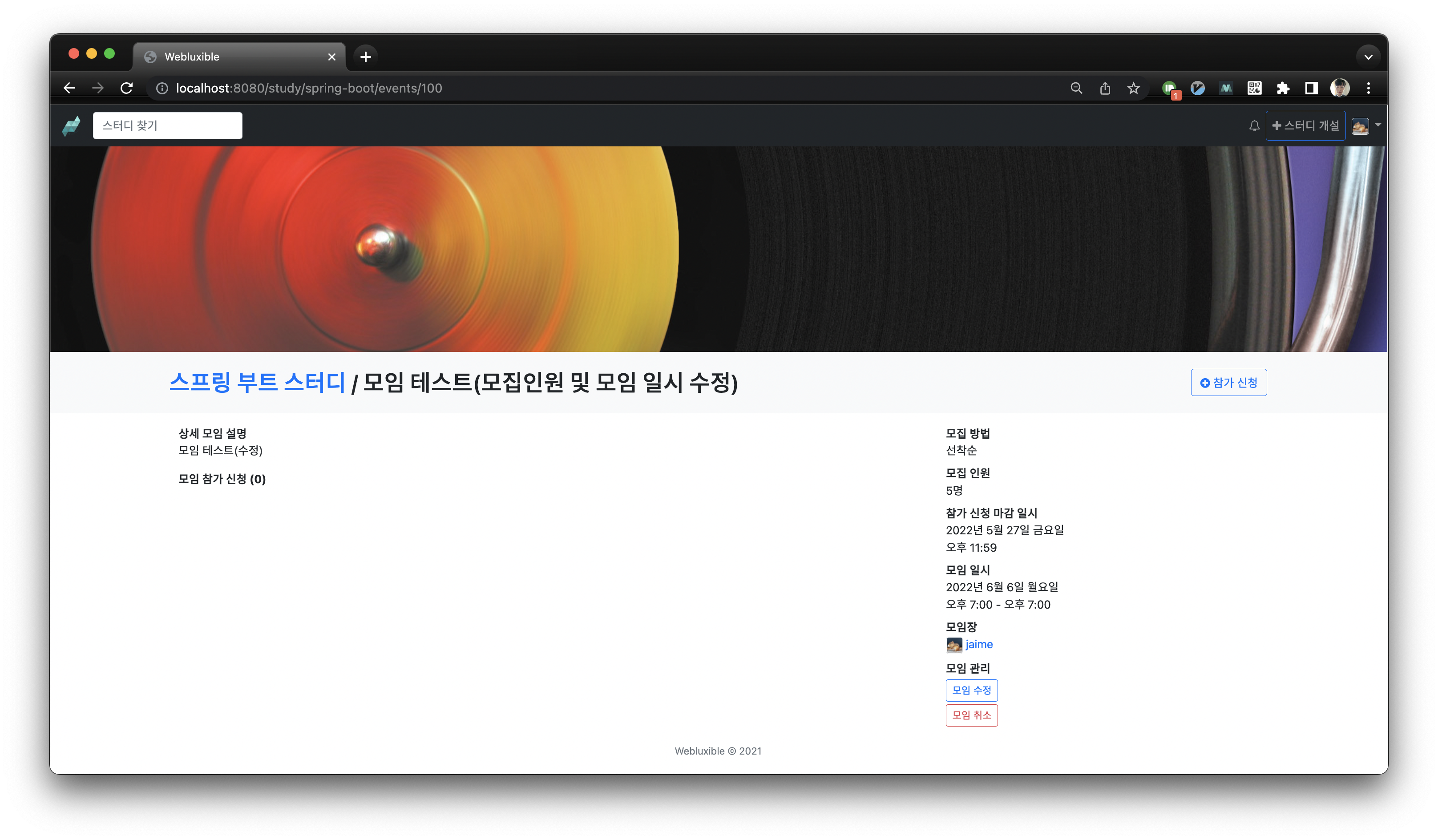Open the Extensions puzzle icon
This screenshot has height=840, width=1438.
click(x=1283, y=88)
